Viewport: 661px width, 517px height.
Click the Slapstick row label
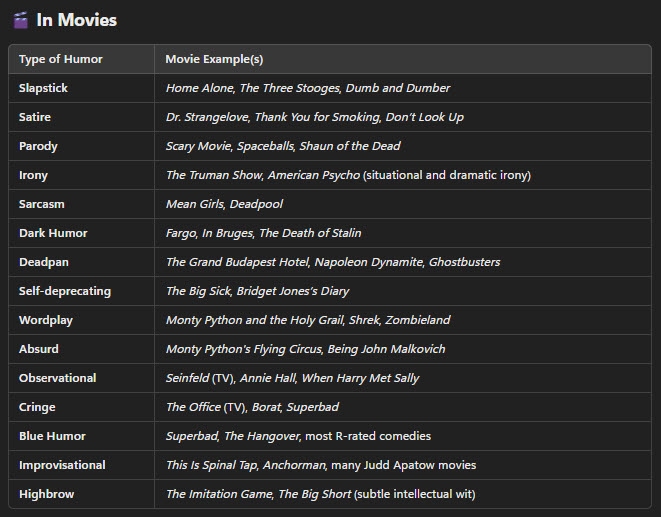click(43, 88)
